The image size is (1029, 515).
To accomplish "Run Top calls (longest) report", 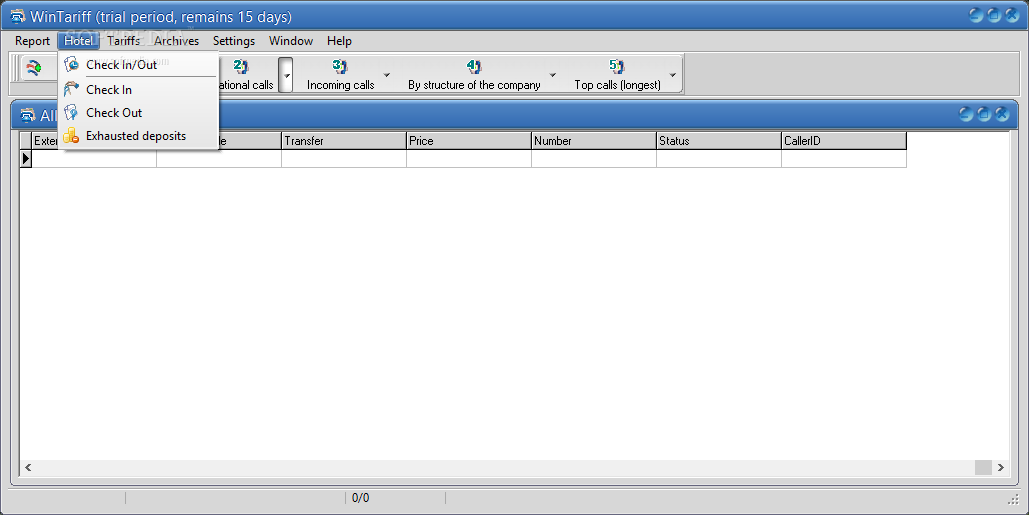I will 617,74.
